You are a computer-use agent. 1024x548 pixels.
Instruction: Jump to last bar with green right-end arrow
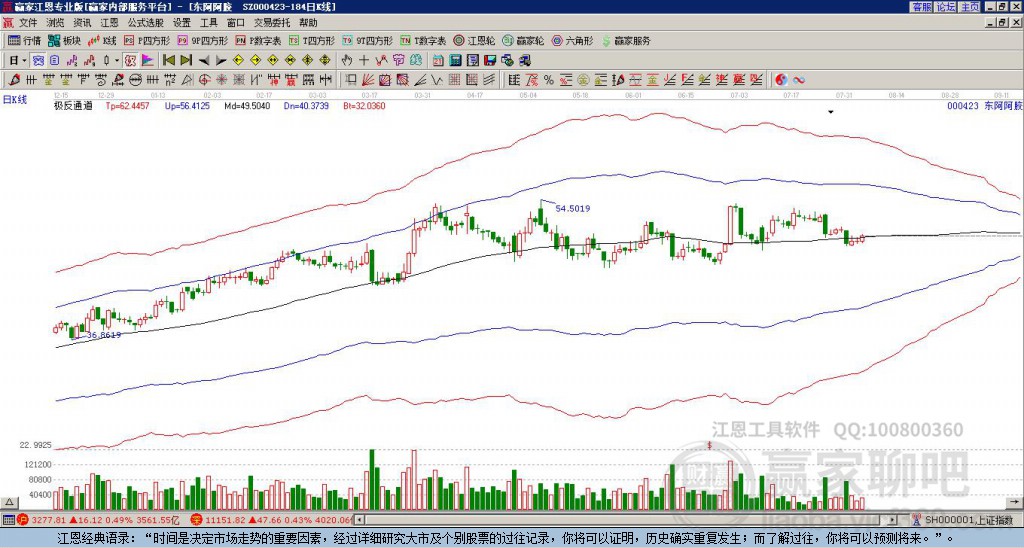[186, 61]
